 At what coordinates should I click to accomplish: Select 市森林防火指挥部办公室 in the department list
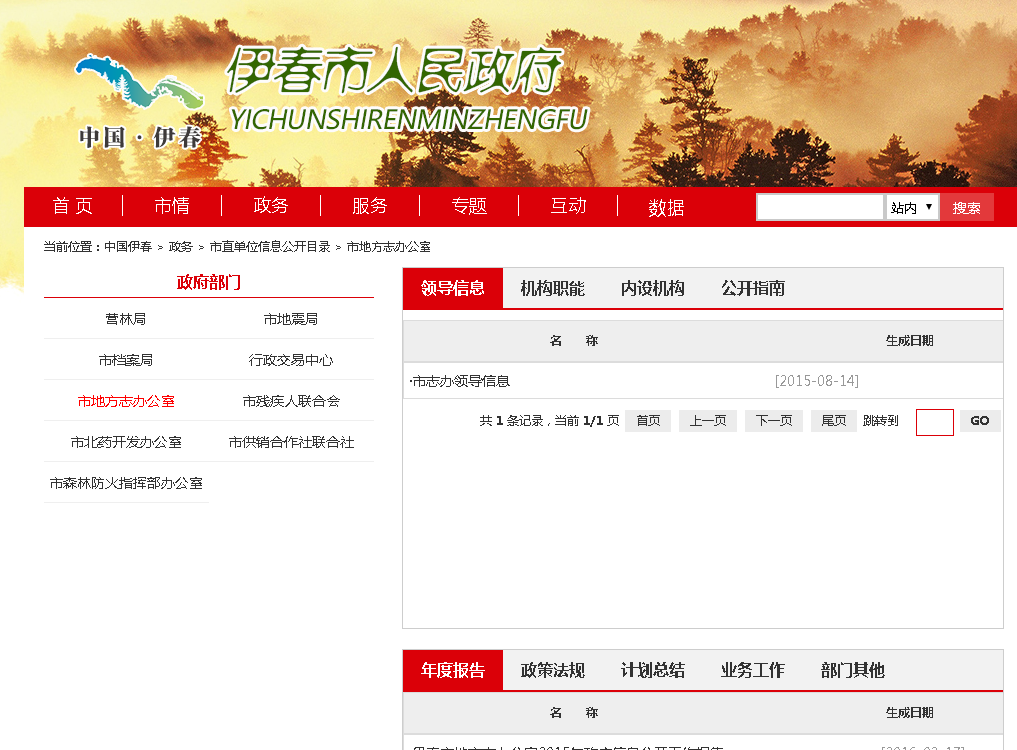126,483
